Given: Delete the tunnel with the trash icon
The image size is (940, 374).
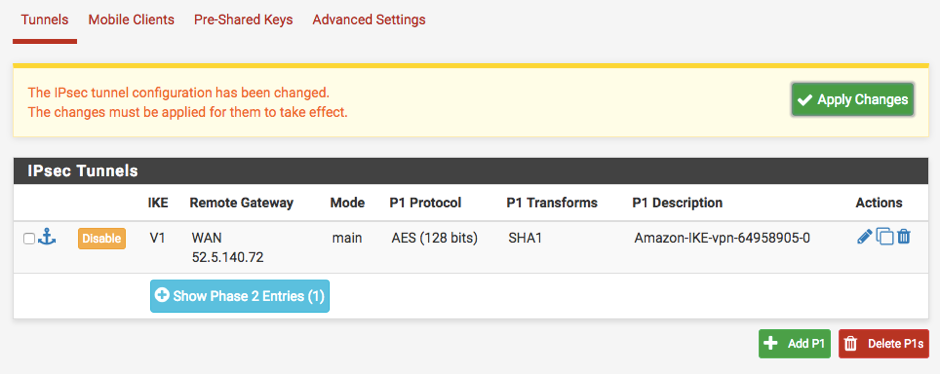Looking at the screenshot, I should 904,237.
